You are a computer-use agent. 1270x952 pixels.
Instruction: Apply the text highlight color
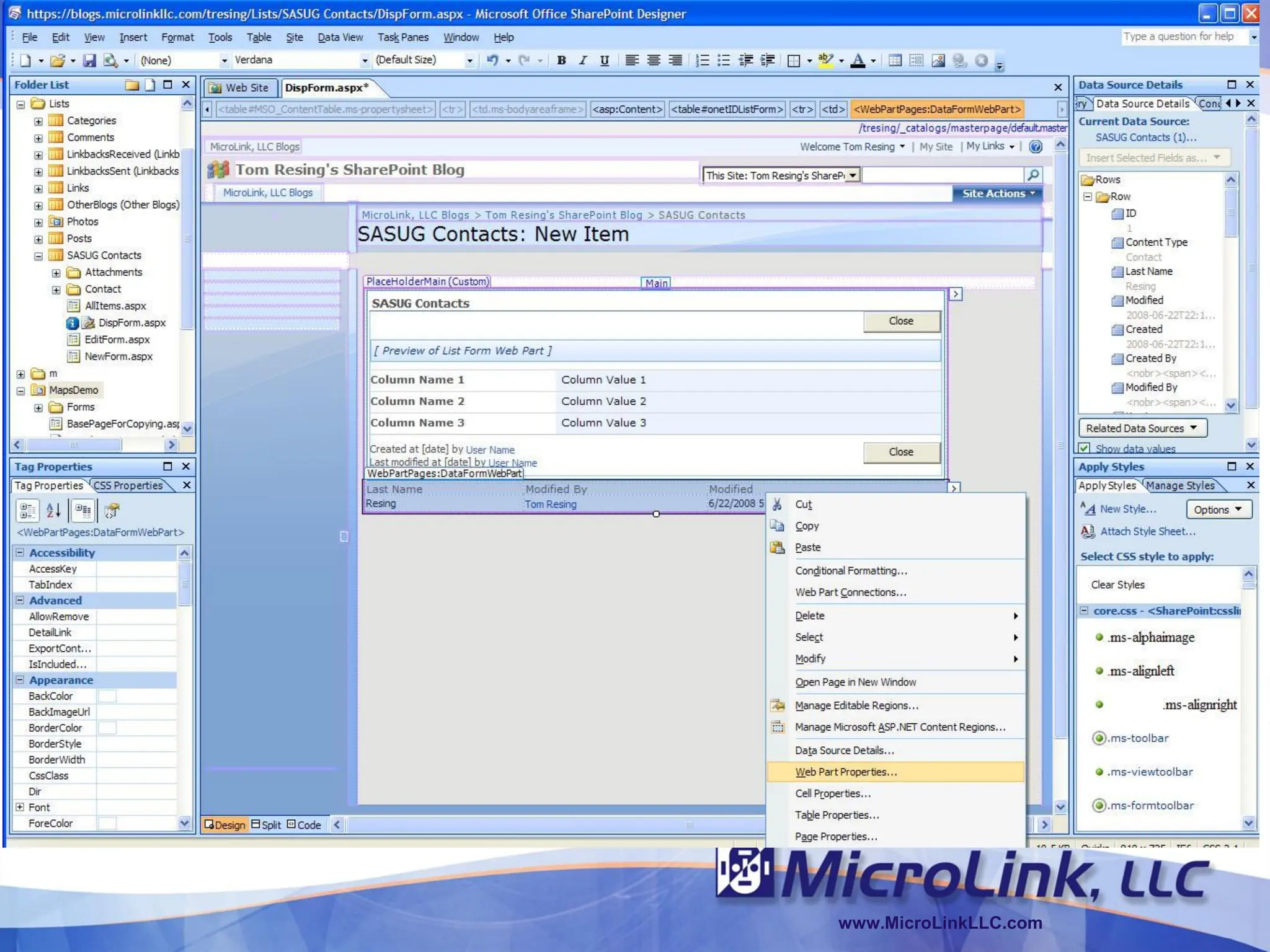click(825, 60)
